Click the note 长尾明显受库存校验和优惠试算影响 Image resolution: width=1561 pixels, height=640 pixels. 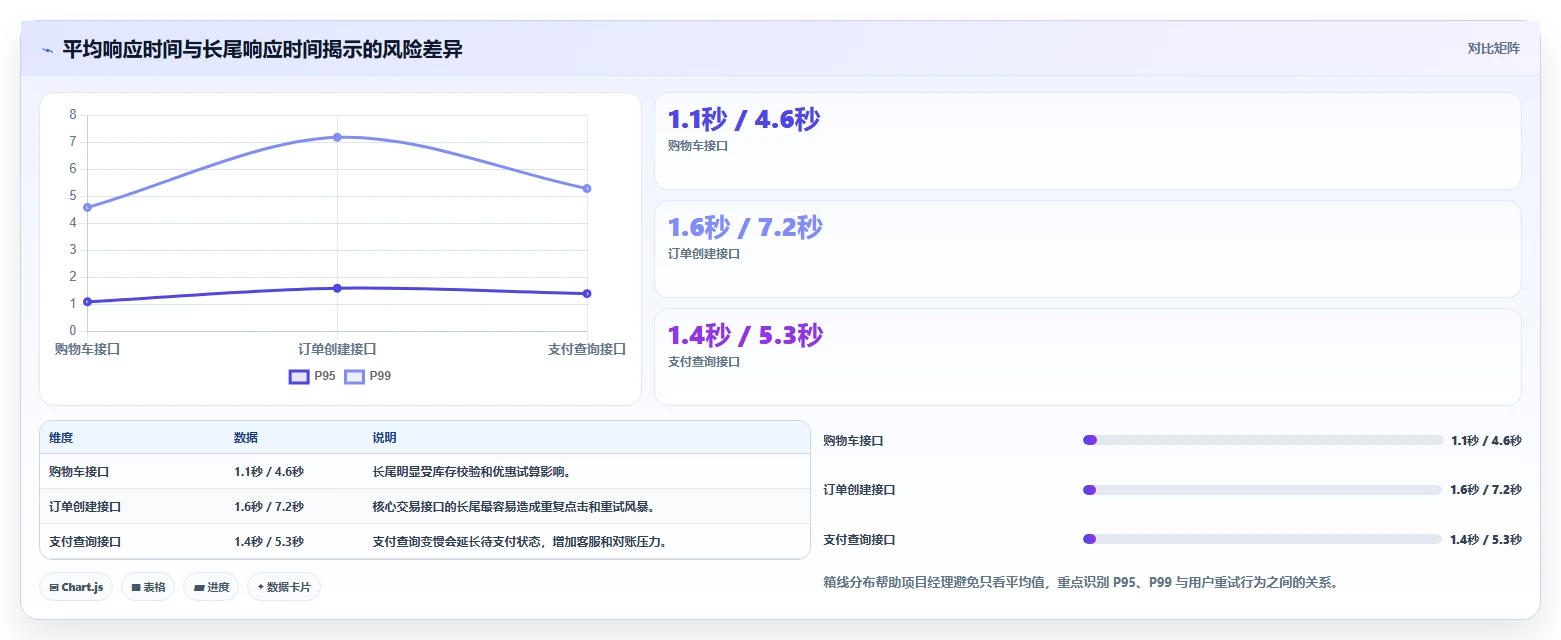pyautogui.click(x=471, y=472)
